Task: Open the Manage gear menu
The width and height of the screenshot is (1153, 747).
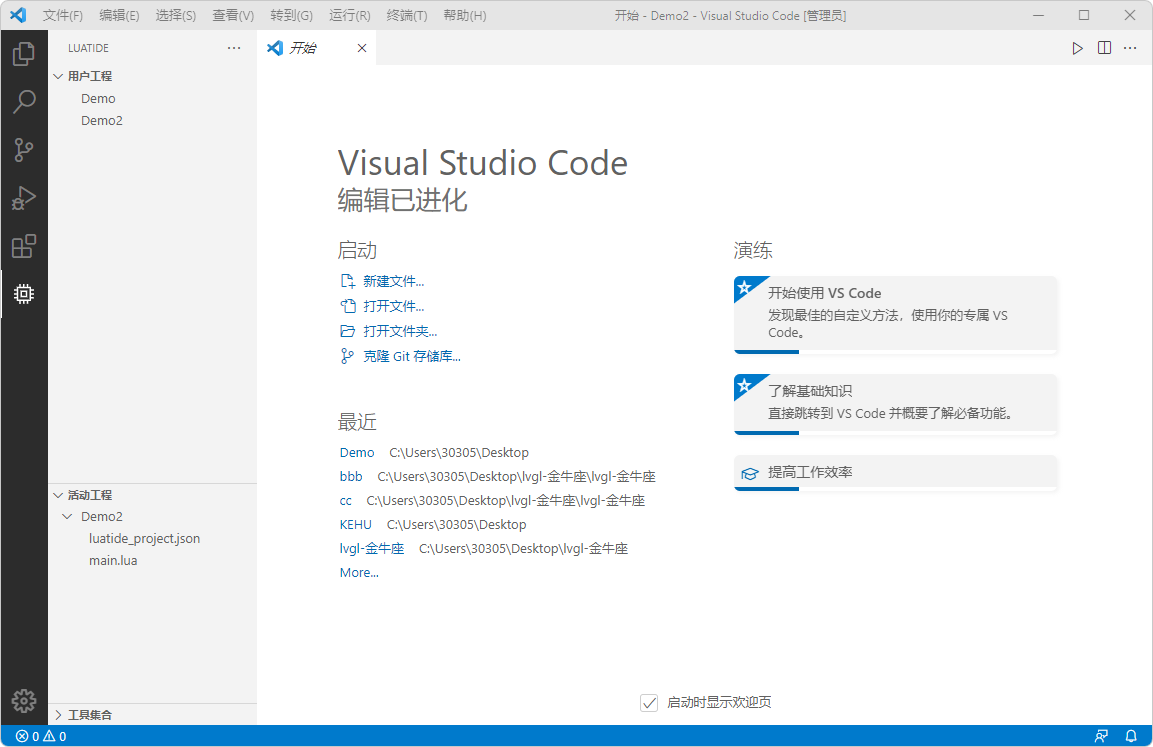Action: click(24, 701)
